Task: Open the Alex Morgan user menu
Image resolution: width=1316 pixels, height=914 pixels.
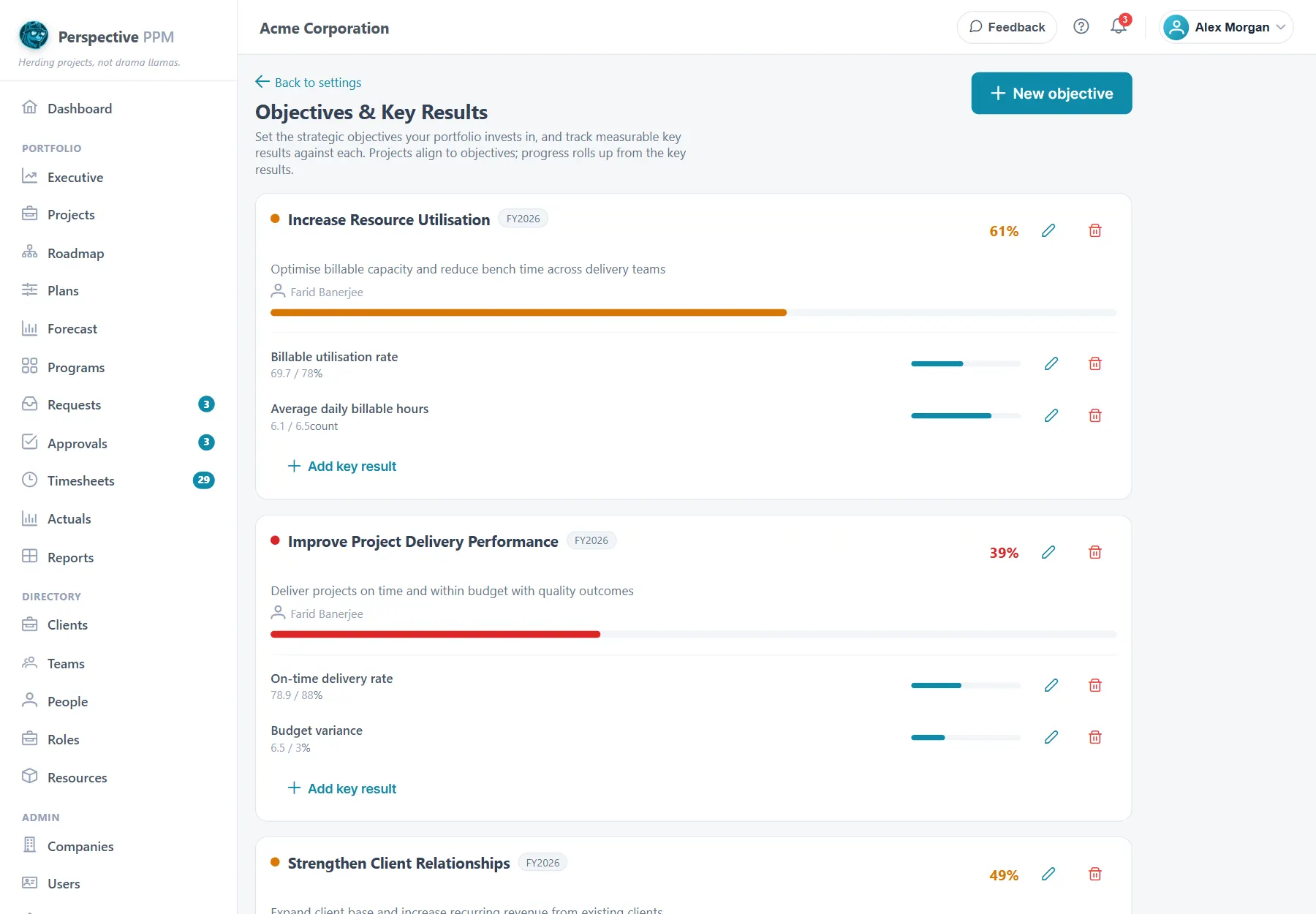Action: pyautogui.click(x=1226, y=27)
